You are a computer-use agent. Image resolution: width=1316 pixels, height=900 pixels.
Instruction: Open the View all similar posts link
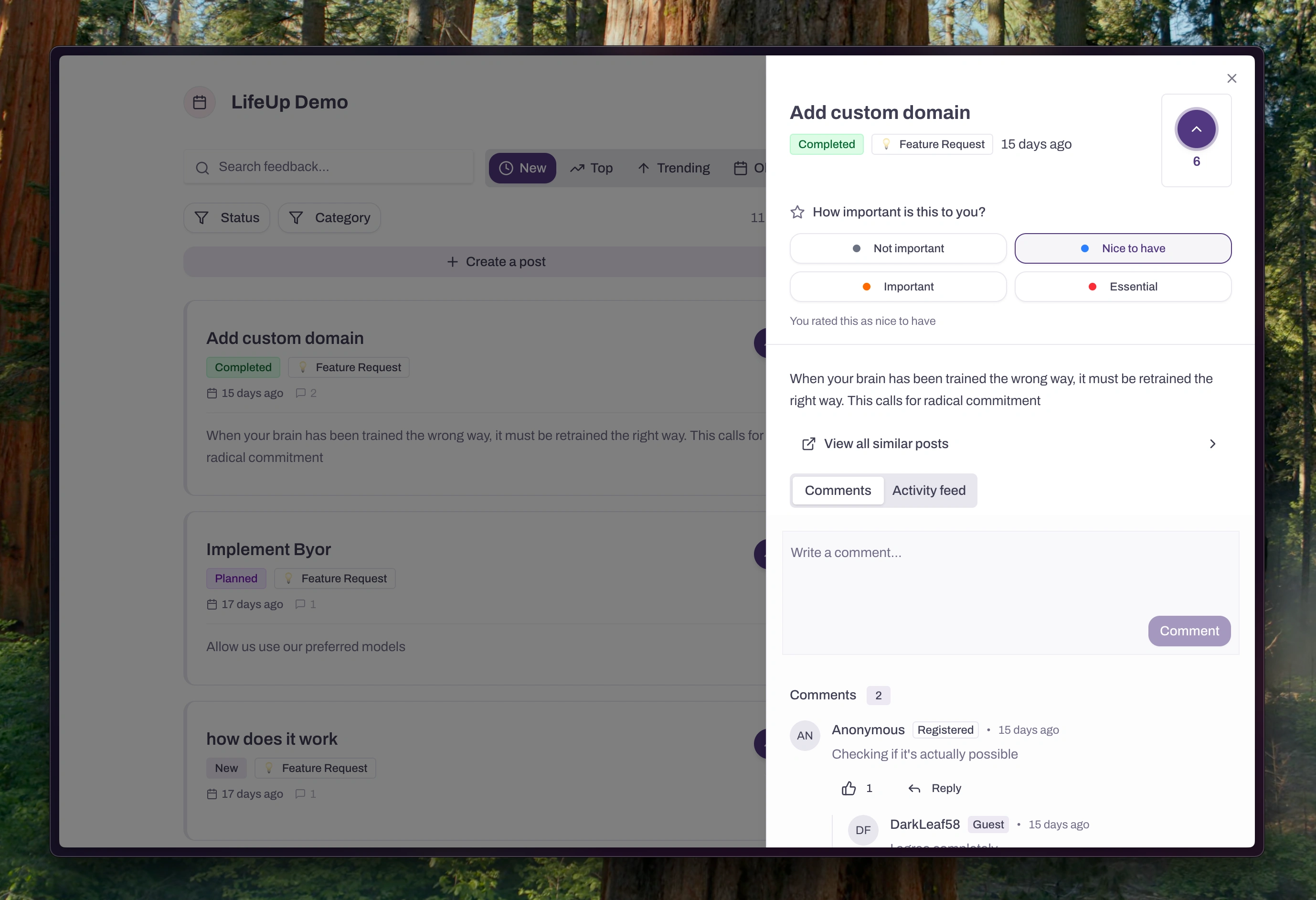point(886,443)
